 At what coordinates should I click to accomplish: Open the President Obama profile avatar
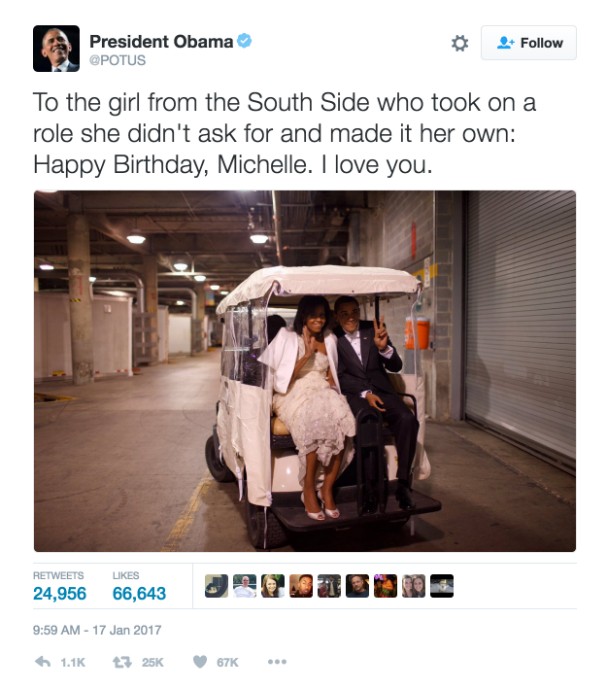point(56,48)
